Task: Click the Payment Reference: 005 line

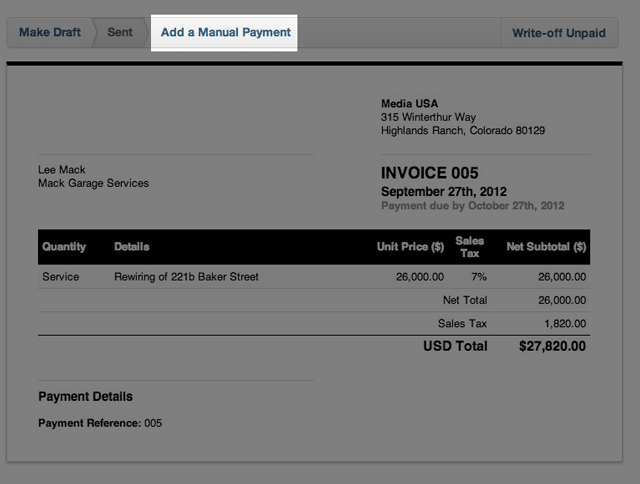Action: [100, 423]
